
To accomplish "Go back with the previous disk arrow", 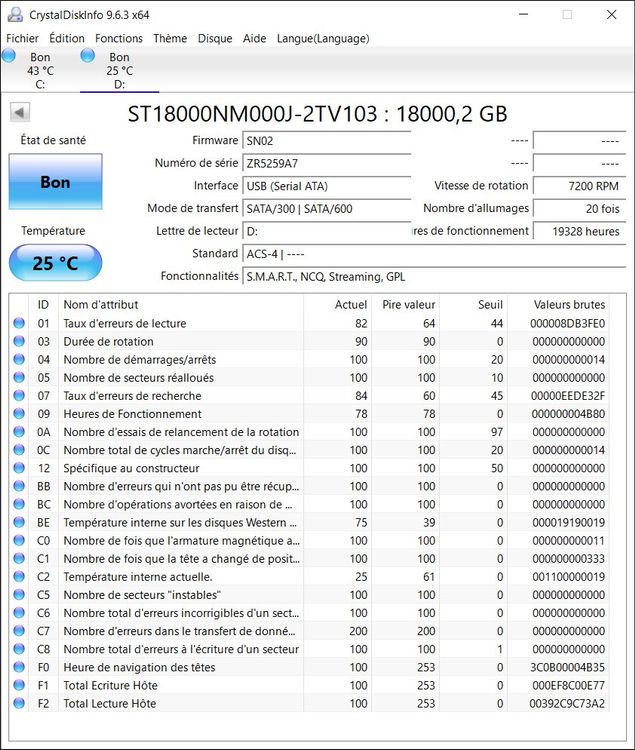I will [x=20, y=113].
